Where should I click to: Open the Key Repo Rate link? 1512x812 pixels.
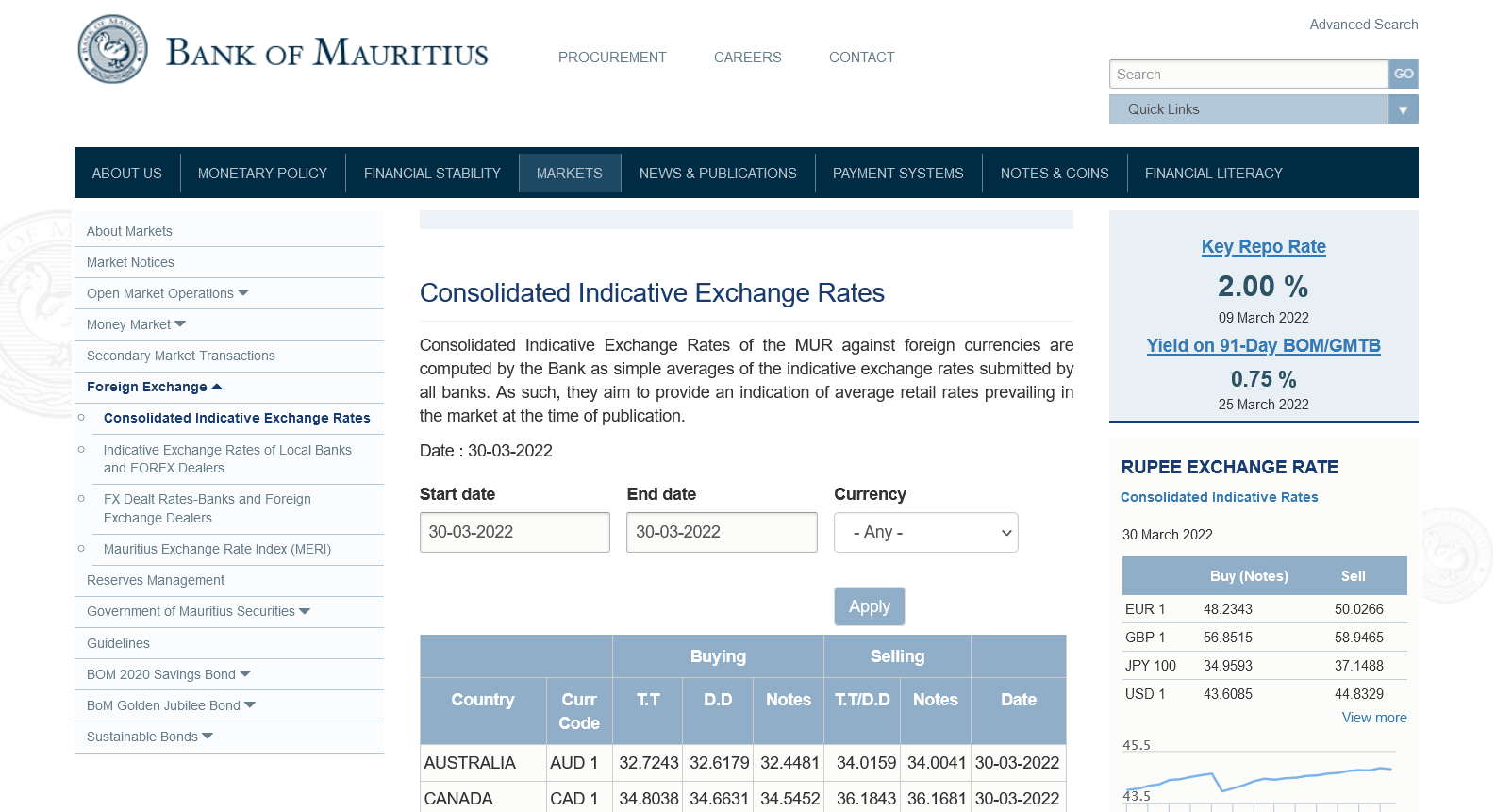(x=1263, y=247)
